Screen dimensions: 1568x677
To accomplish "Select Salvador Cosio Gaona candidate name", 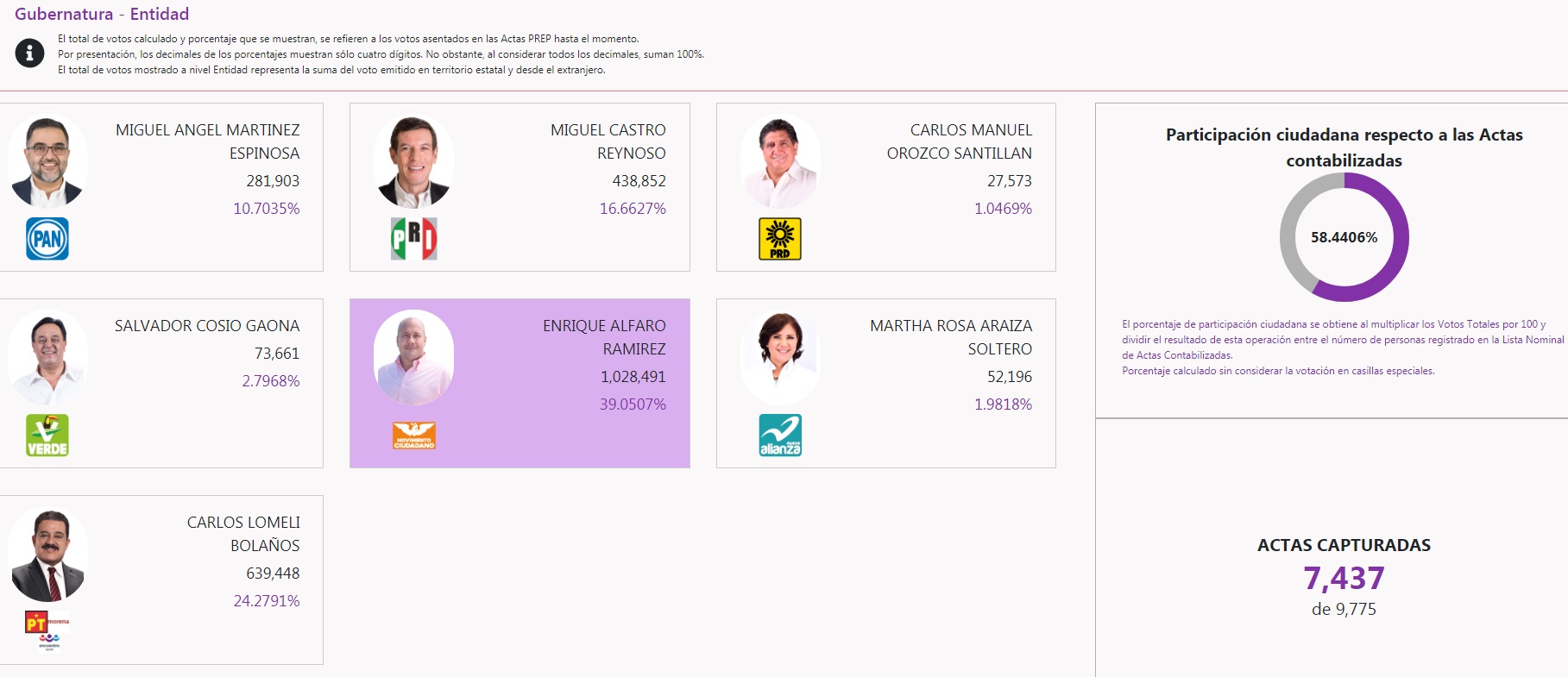I will click(x=207, y=326).
